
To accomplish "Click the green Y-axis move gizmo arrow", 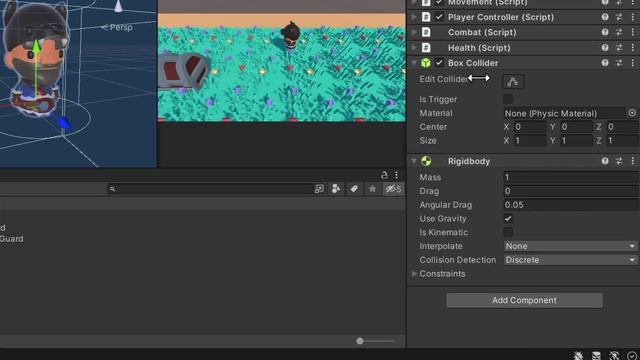I will tap(36, 45).
